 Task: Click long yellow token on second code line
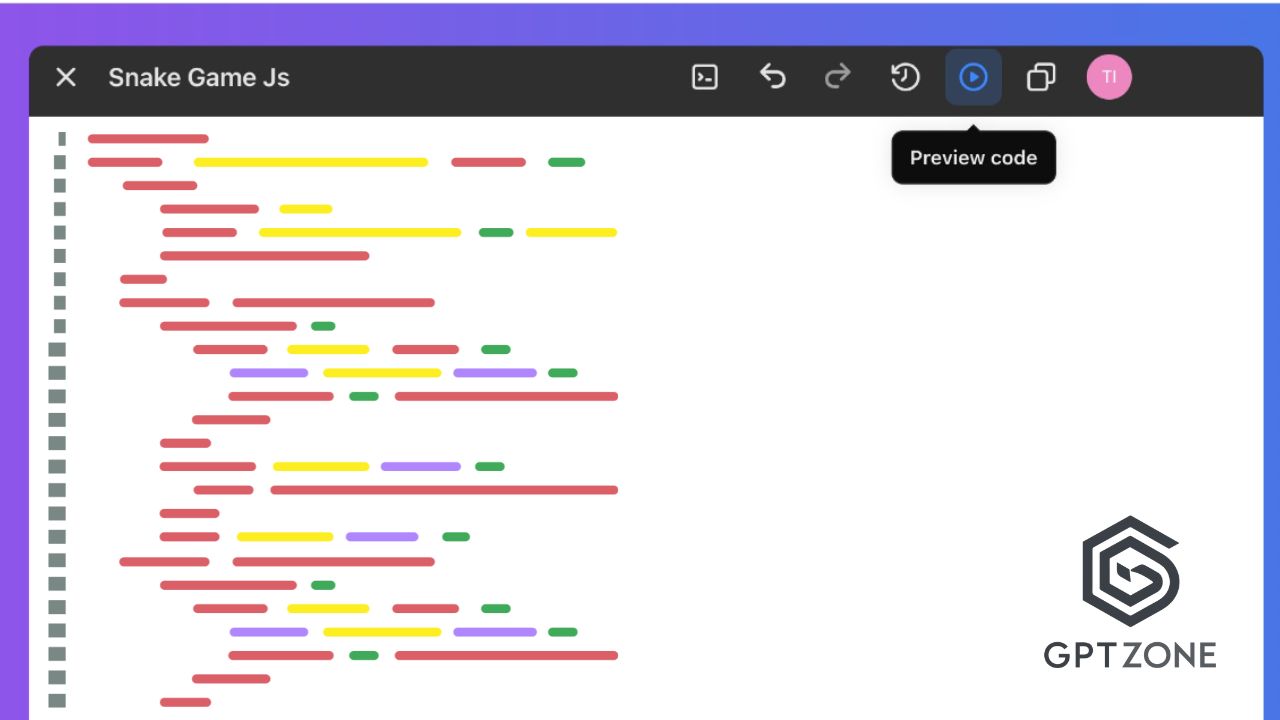[311, 162]
